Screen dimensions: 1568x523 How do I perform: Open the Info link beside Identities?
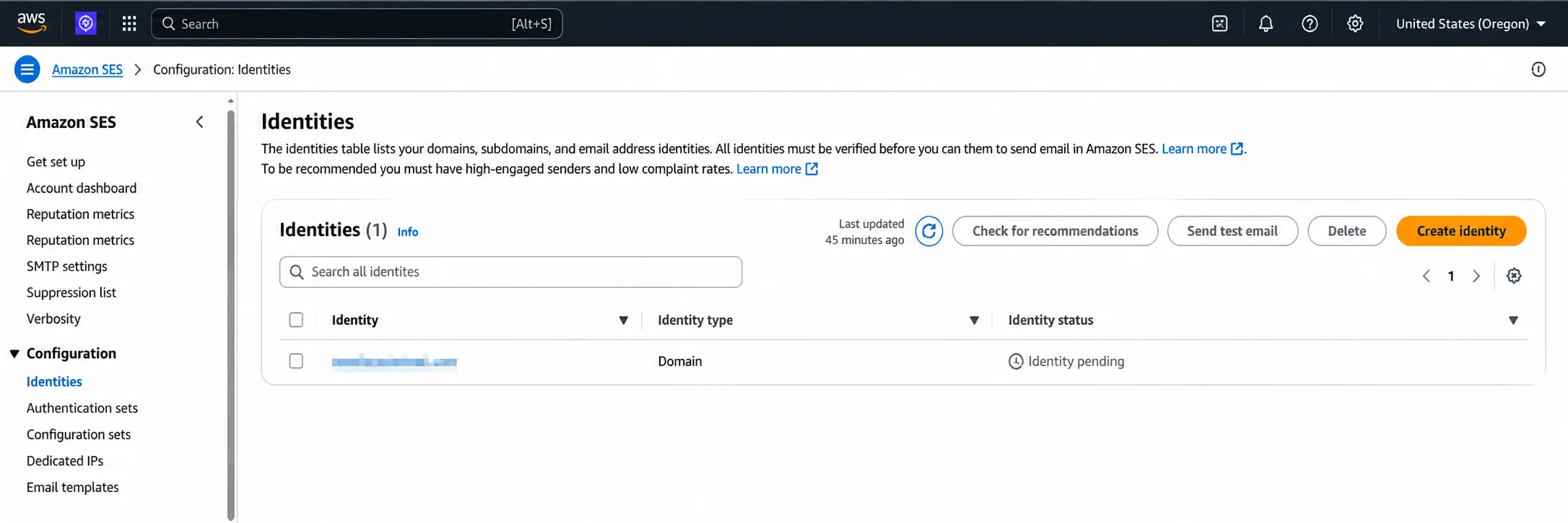408,232
